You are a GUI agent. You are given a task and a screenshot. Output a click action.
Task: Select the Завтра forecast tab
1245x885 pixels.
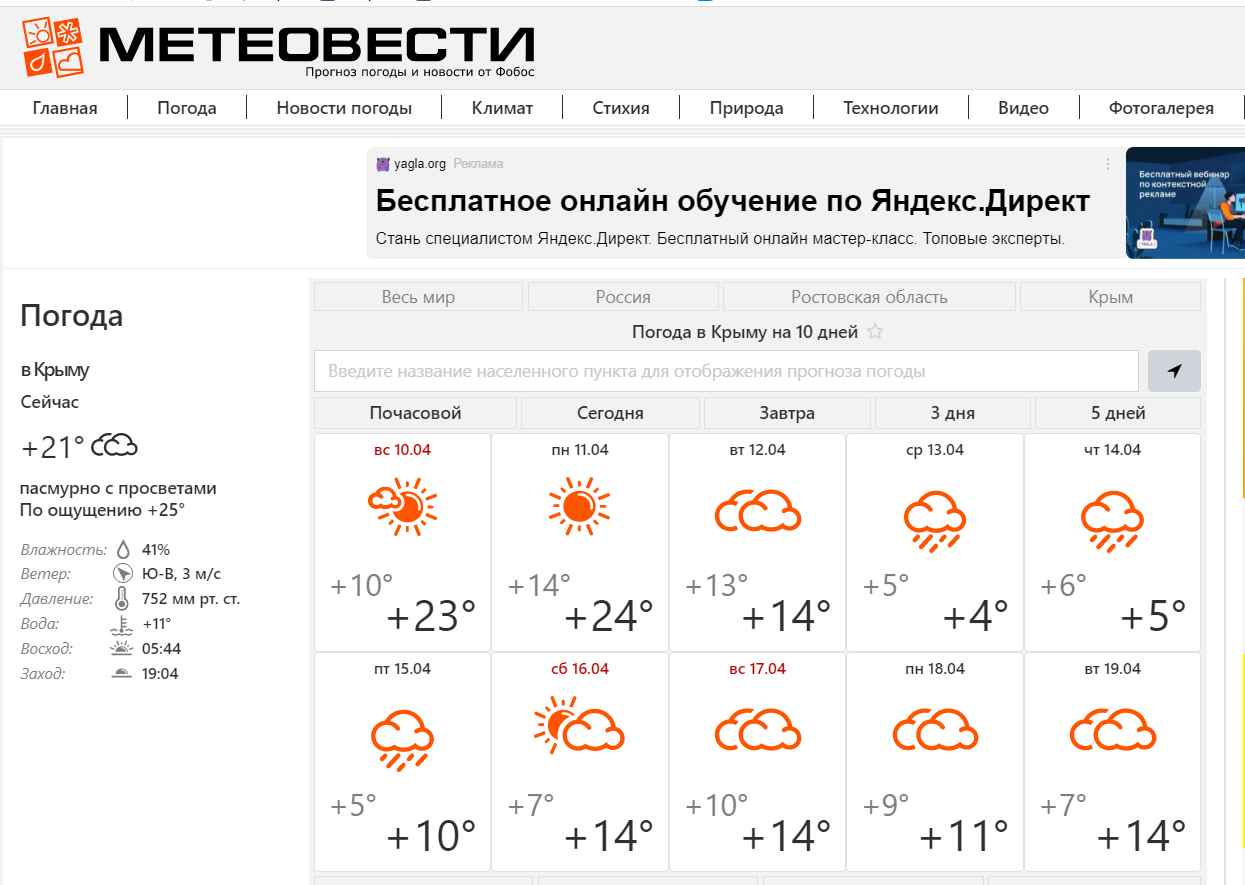tap(787, 413)
